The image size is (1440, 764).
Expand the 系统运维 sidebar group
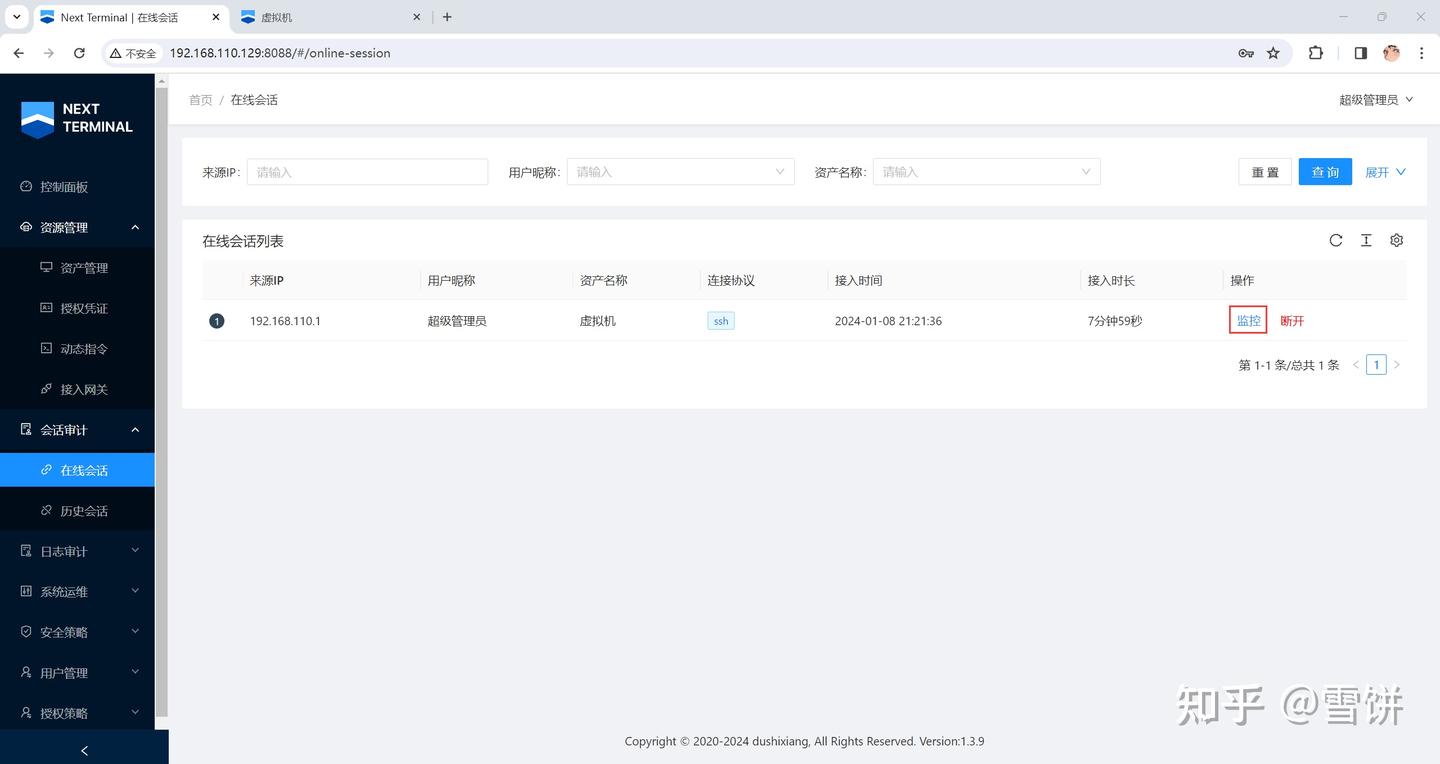coord(77,592)
